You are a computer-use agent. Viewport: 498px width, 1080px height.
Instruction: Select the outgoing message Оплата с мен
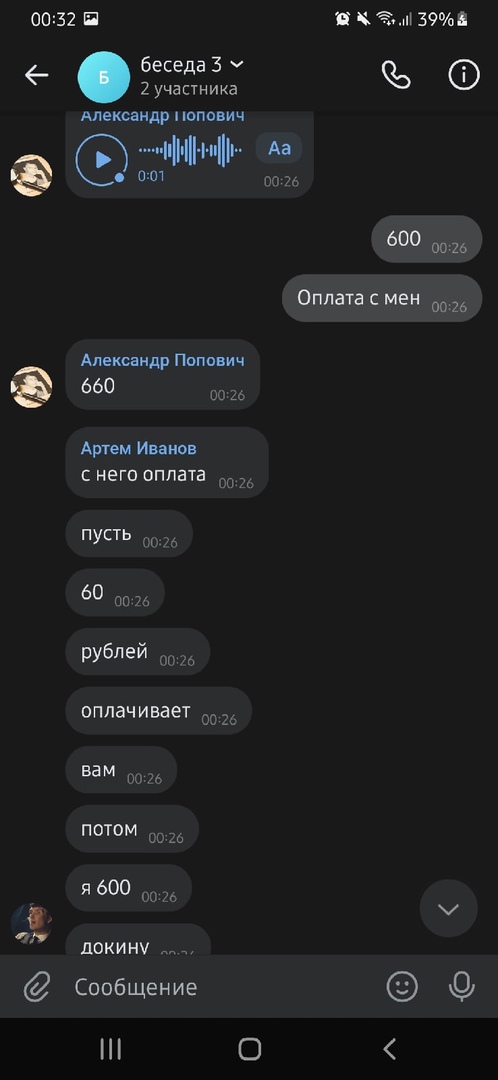coord(382,298)
